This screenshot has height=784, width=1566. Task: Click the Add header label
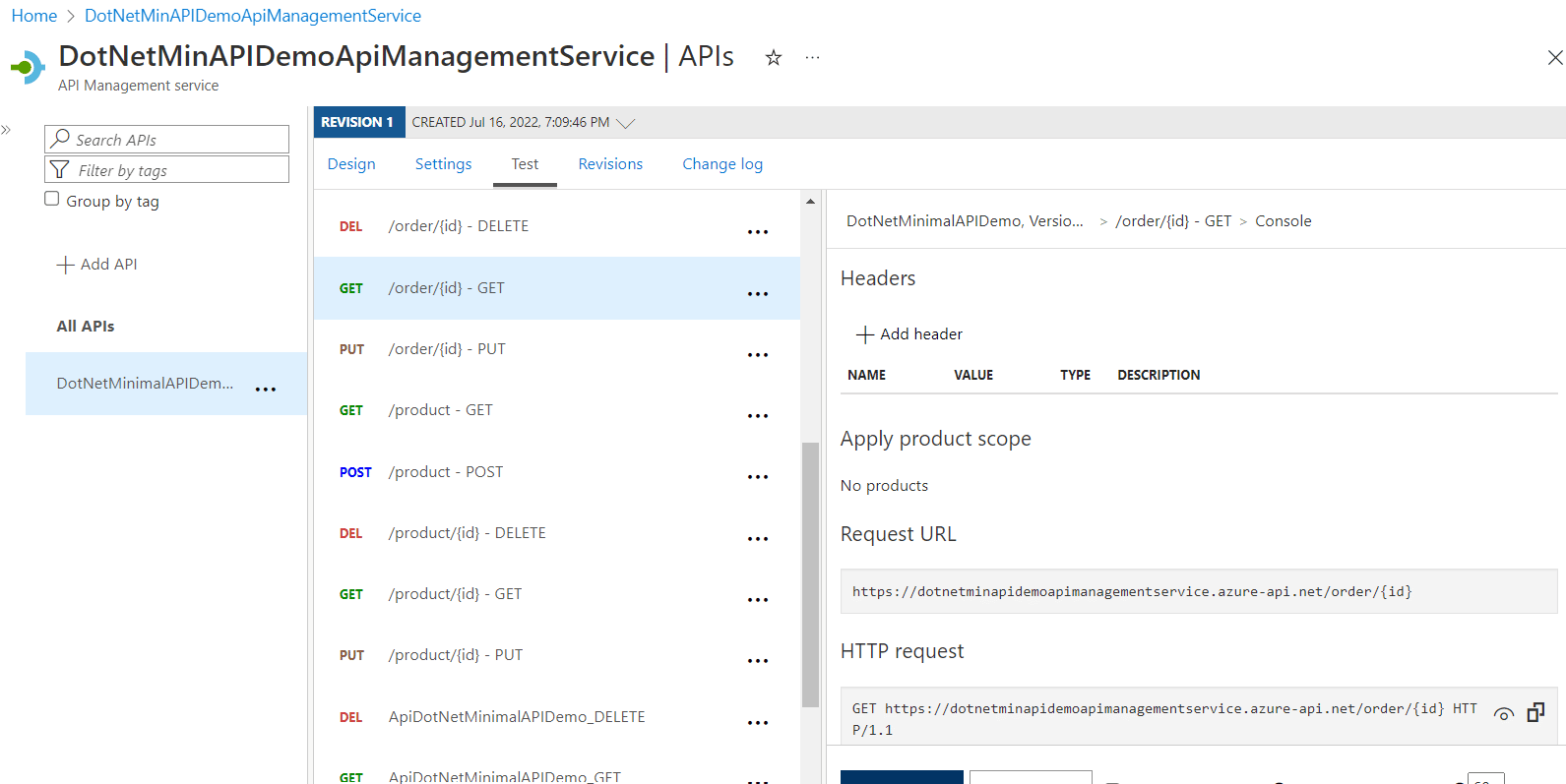pos(921,334)
